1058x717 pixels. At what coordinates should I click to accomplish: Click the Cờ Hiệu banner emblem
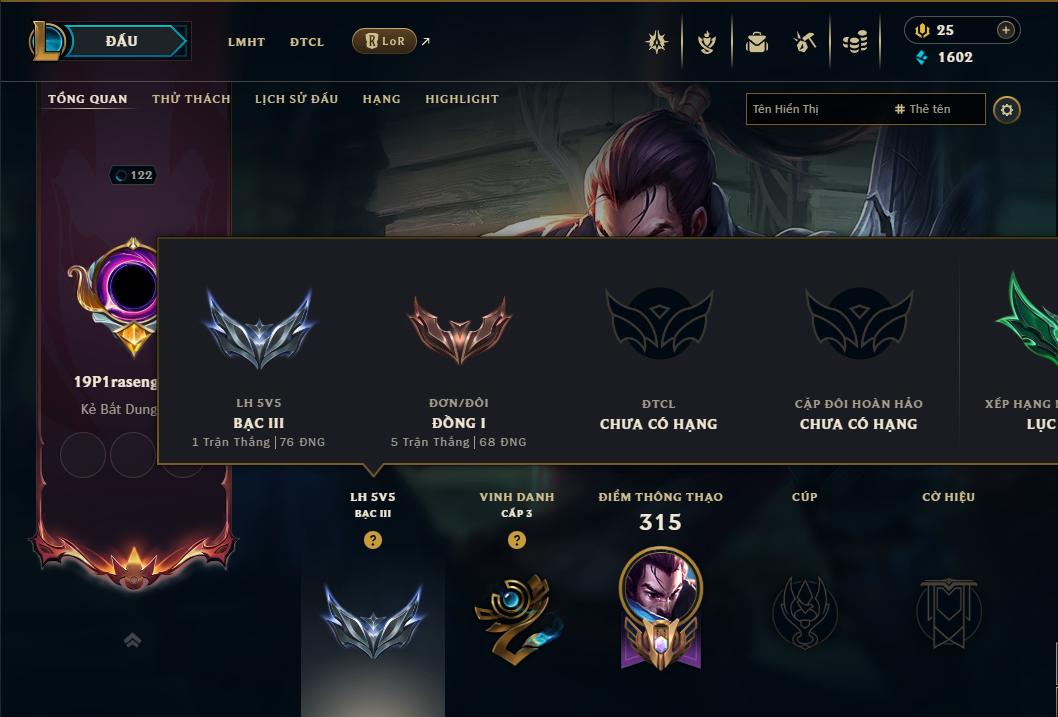948,612
